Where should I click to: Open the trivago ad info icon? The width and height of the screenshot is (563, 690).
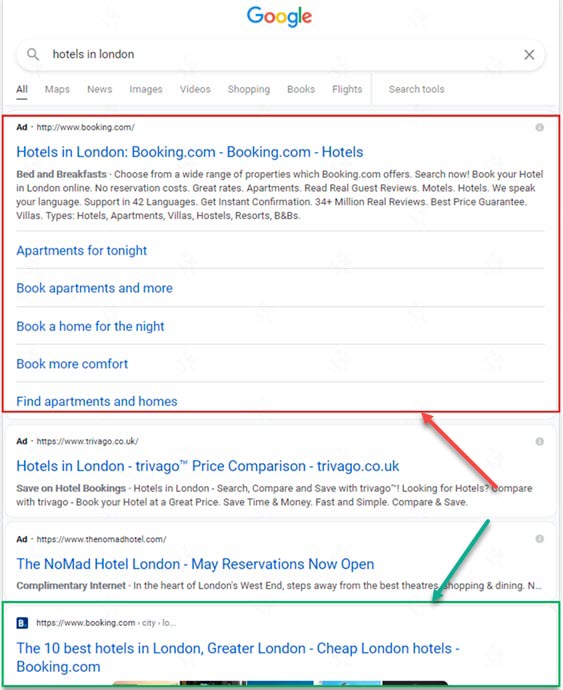tap(539, 441)
